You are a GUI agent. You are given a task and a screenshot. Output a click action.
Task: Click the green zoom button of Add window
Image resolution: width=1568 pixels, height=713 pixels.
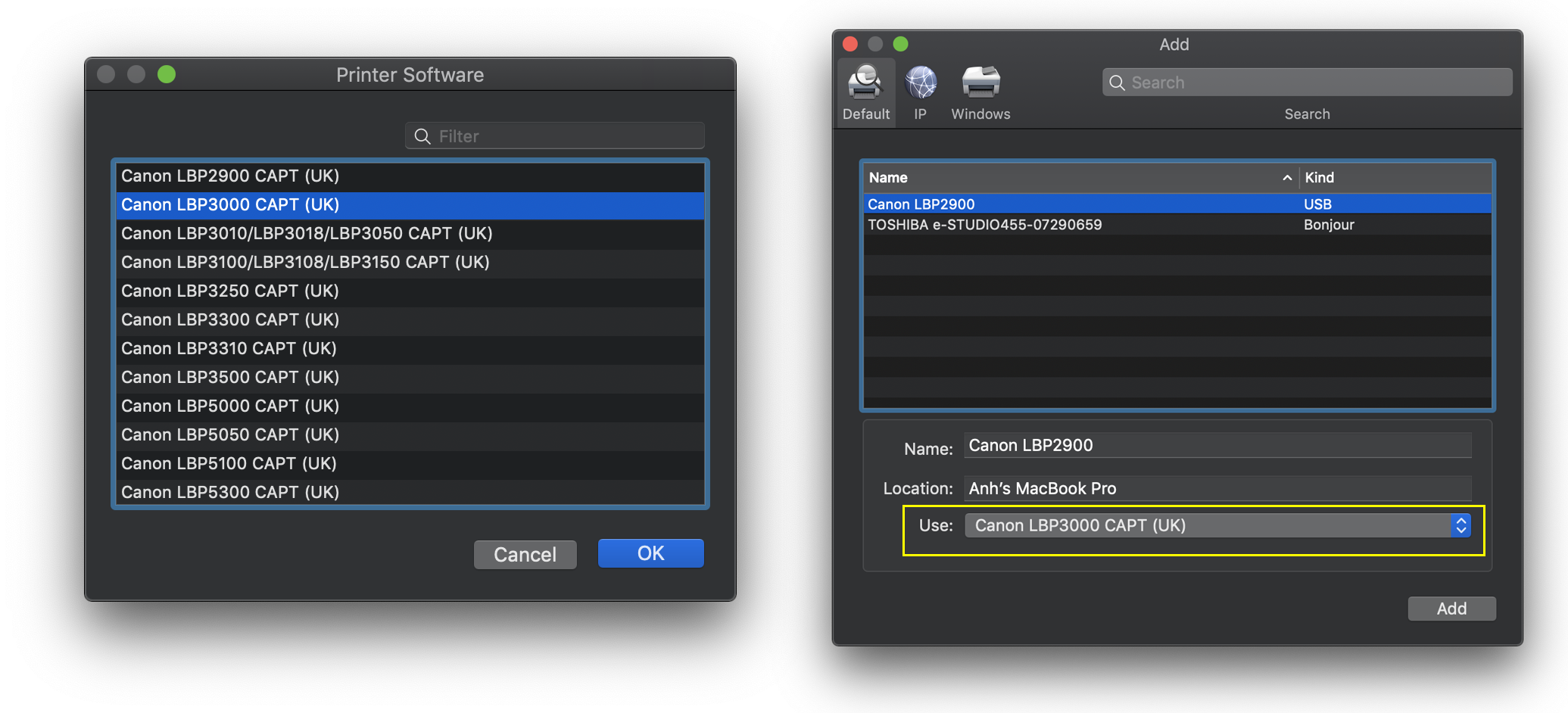900,44
